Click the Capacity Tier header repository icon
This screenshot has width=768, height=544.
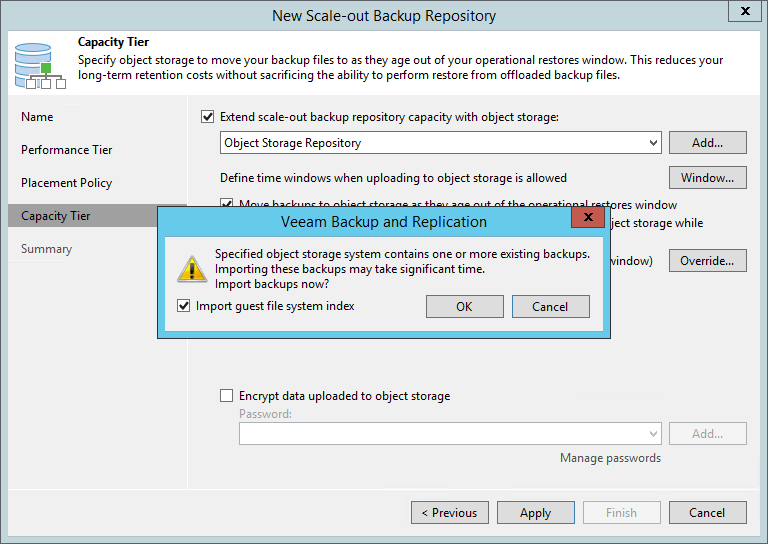[40, 63]
